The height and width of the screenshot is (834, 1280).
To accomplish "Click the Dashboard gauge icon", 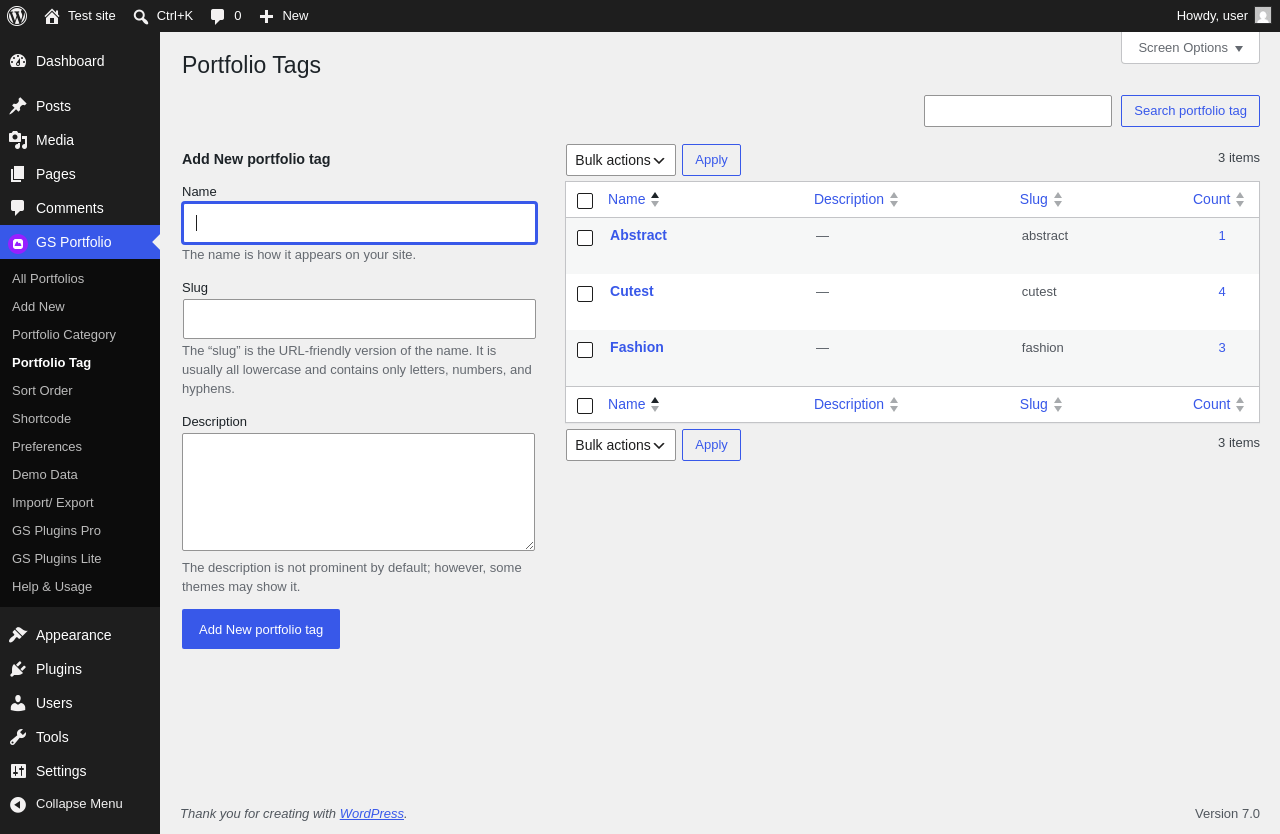I will click(18, 61).
